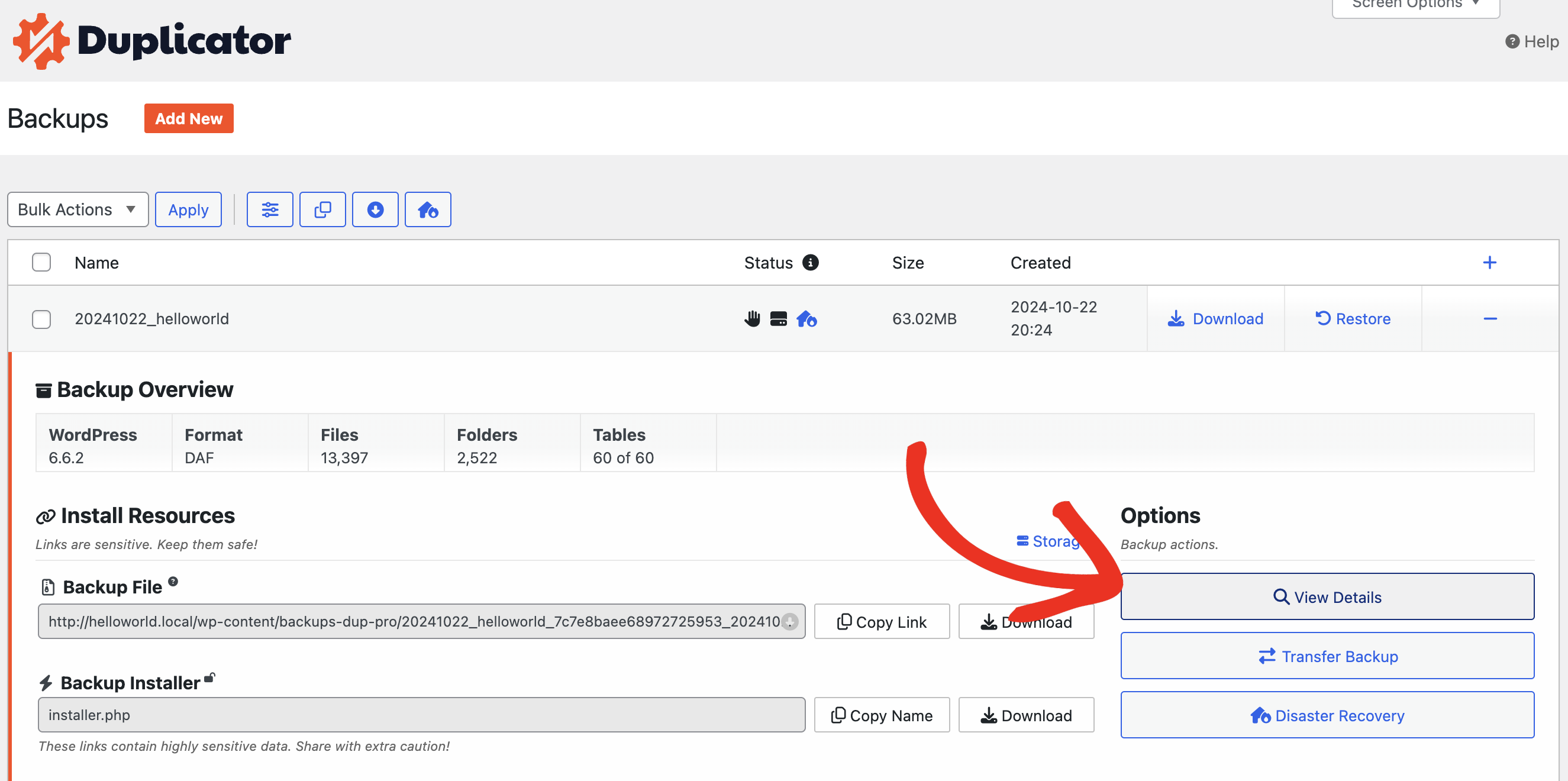Viewport: 1568px width, 781px height.
Task: Open the backup settings sliders toolbar icon
Action: 270,209
